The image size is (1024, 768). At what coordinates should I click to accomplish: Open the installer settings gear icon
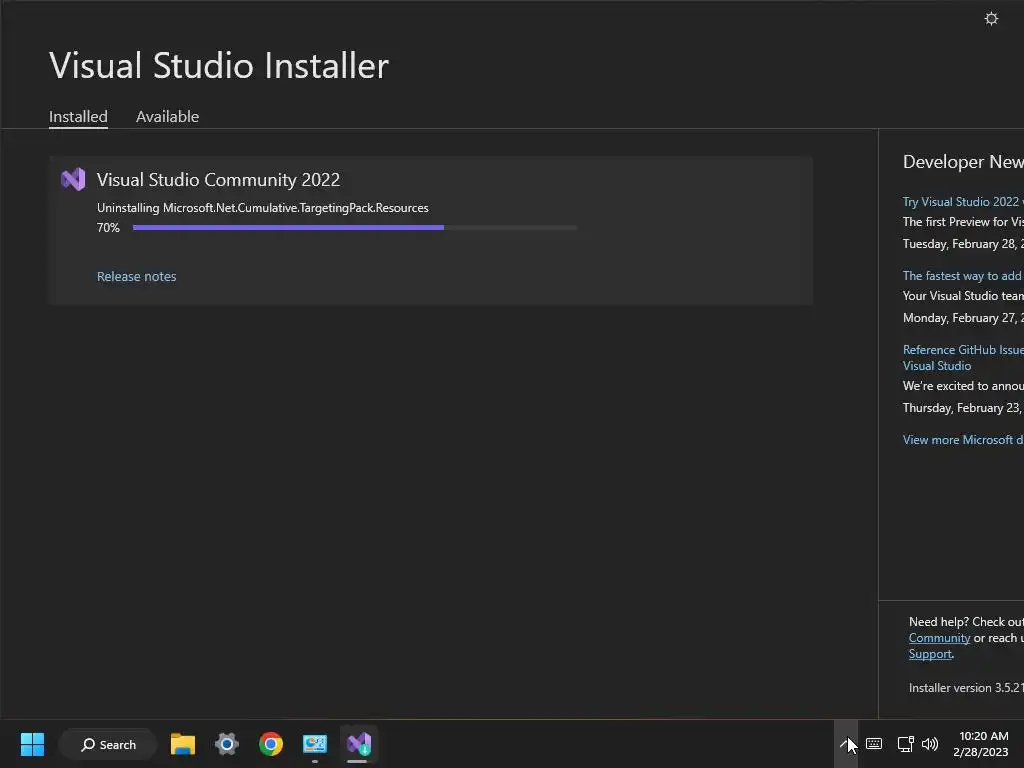pyautogui.click(x=991, y=18)
